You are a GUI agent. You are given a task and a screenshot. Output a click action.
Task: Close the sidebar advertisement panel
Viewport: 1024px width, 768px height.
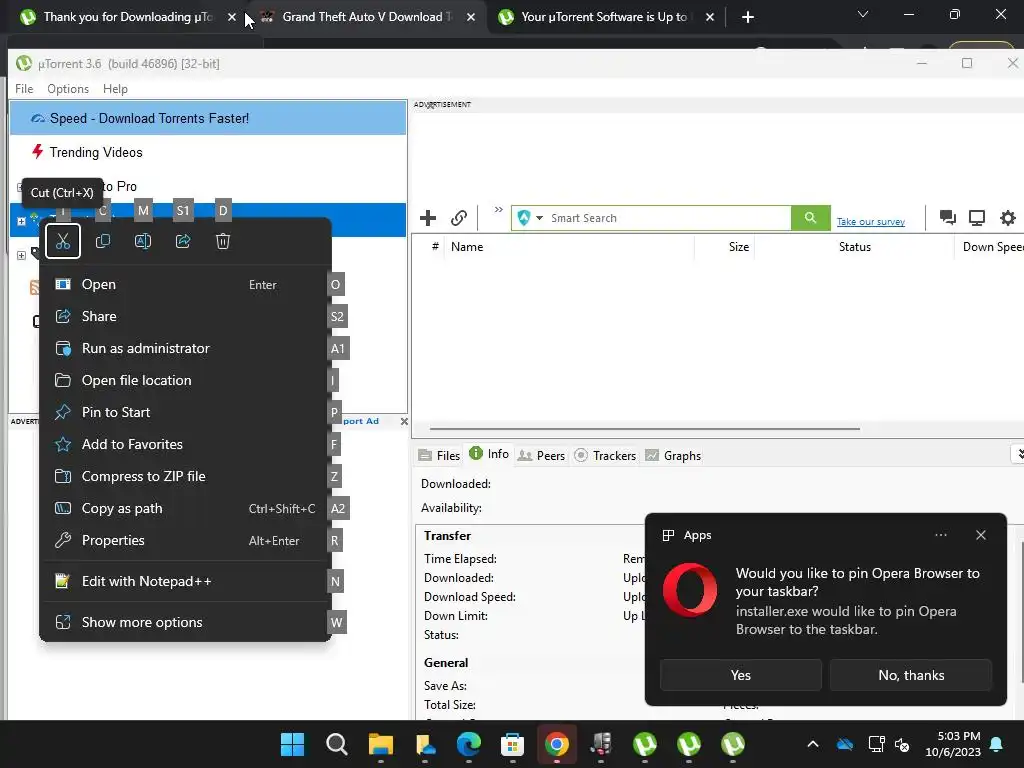click(x=404, y=421)
